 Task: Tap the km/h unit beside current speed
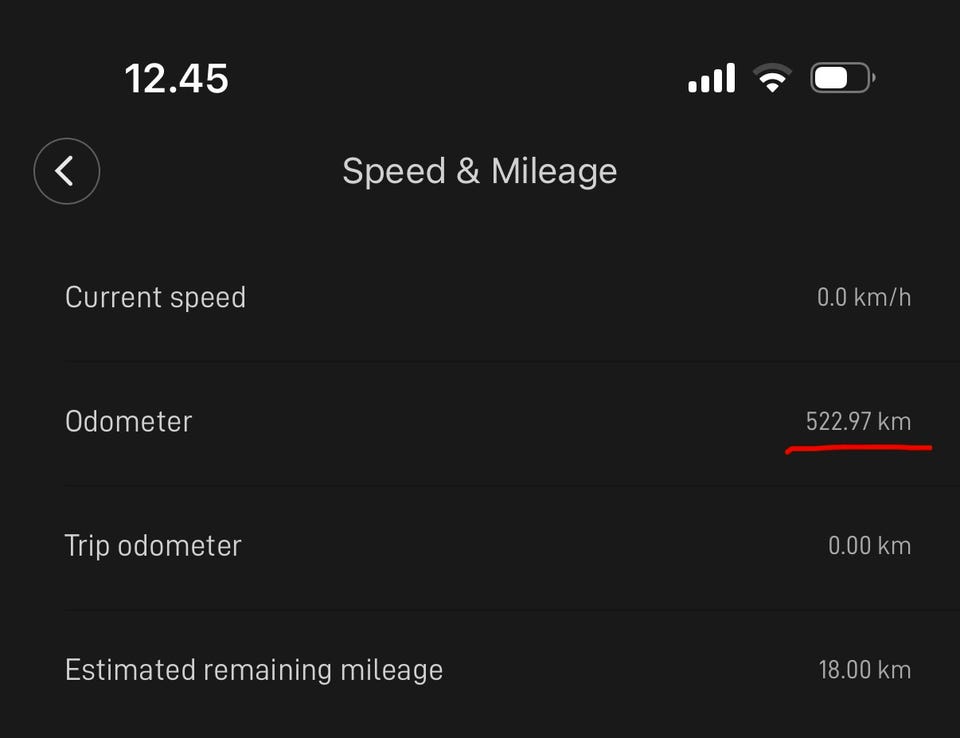883,297
